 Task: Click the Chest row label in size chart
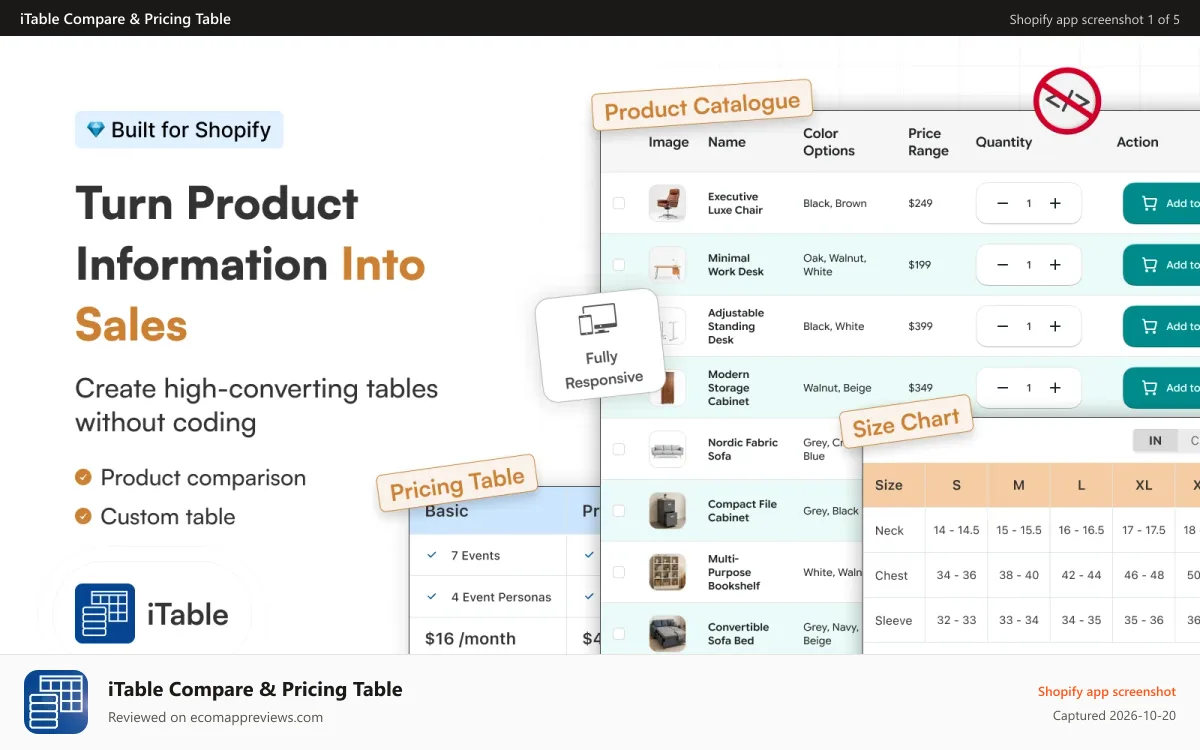click(x=891, y=575)
